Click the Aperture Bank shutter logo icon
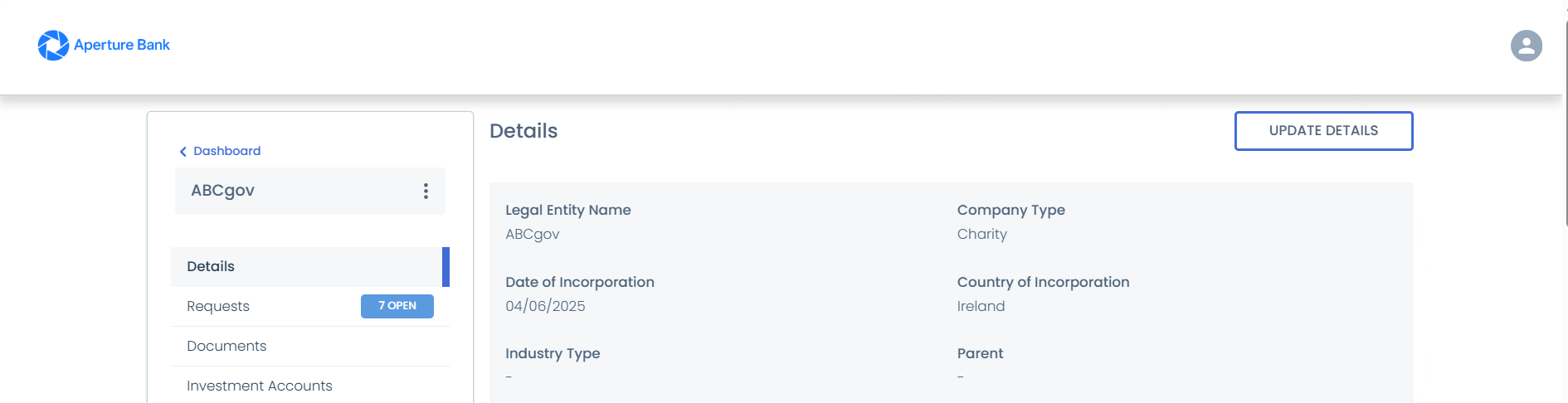 tap(53, 46)
